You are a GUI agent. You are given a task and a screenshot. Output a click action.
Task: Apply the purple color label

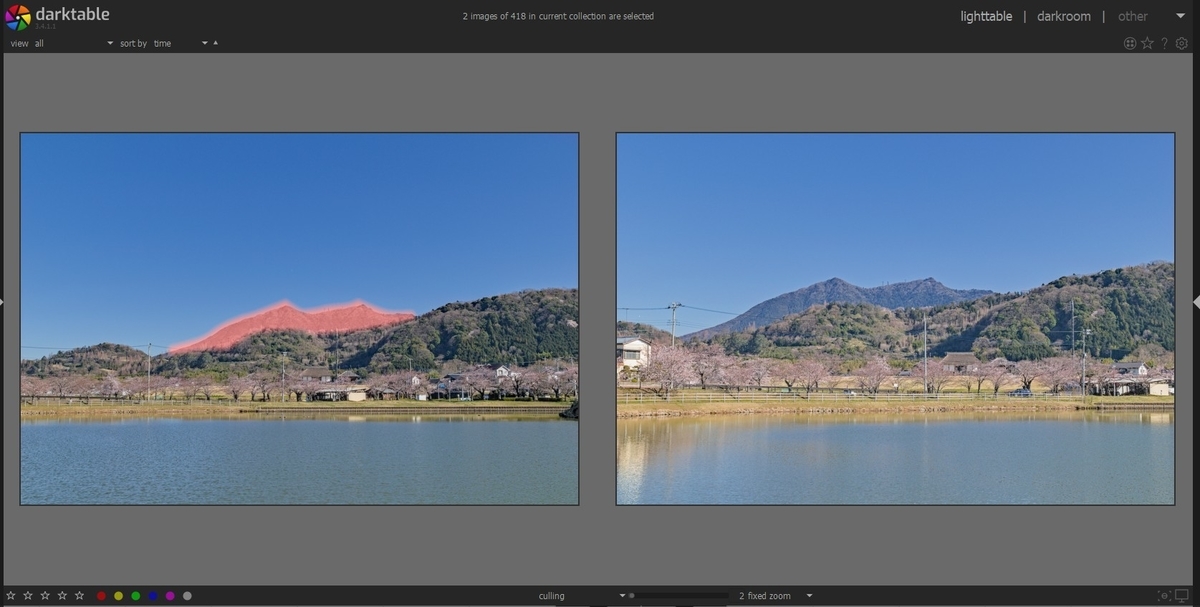point(170,596)
